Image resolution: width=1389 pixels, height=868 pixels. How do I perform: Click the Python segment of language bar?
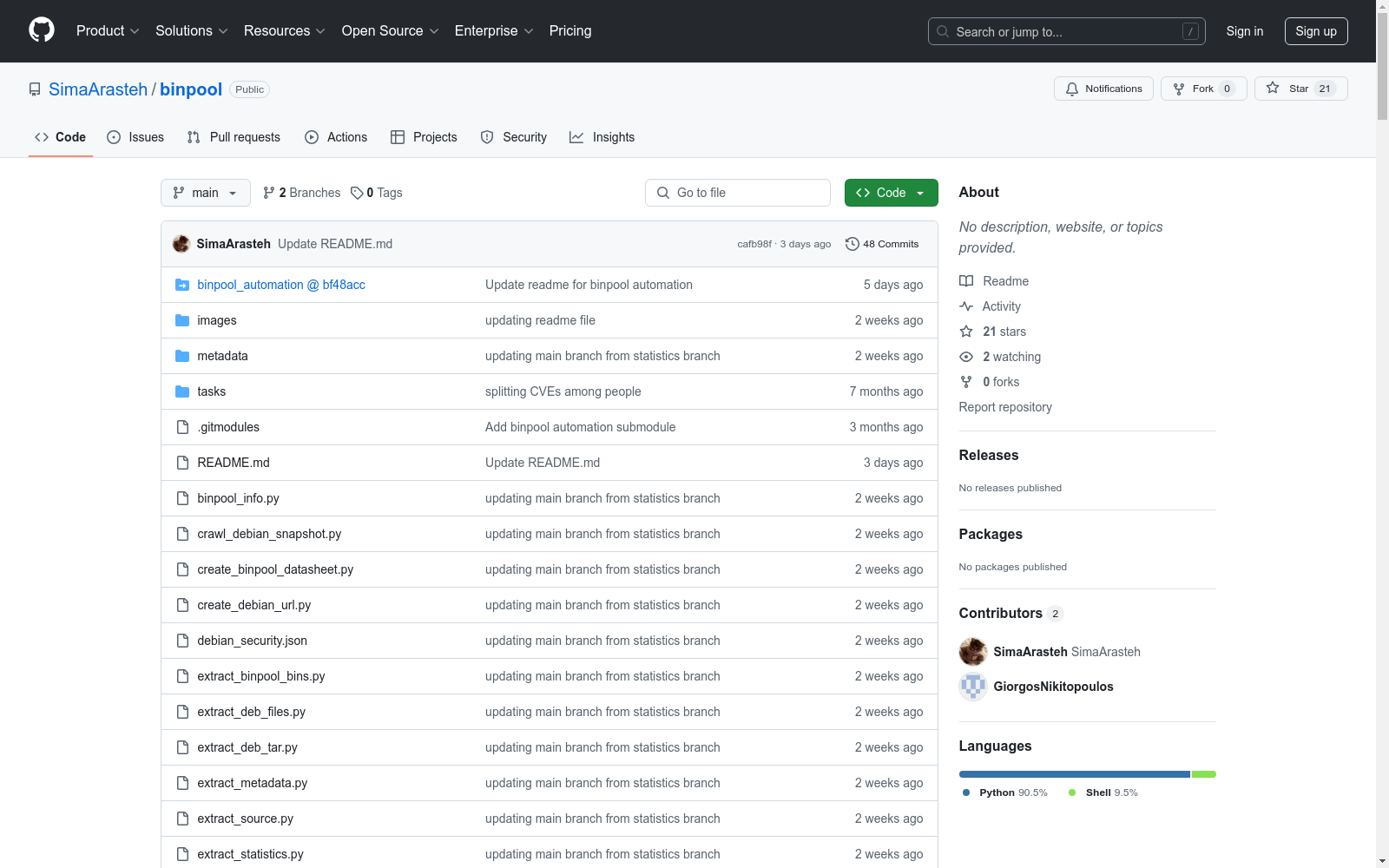pos(1075,774)
